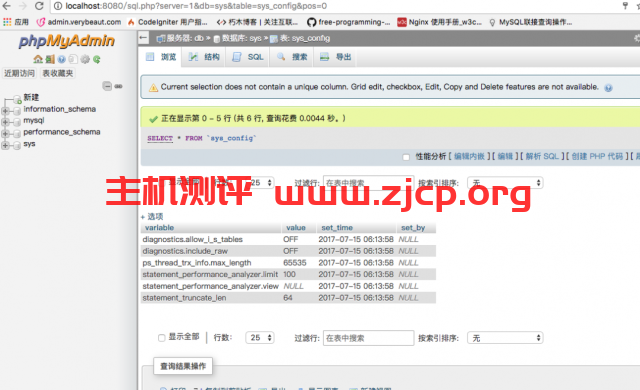Expand the mysql database tree node
This screenshot has height=390, width=640.
tap(5, 122)
